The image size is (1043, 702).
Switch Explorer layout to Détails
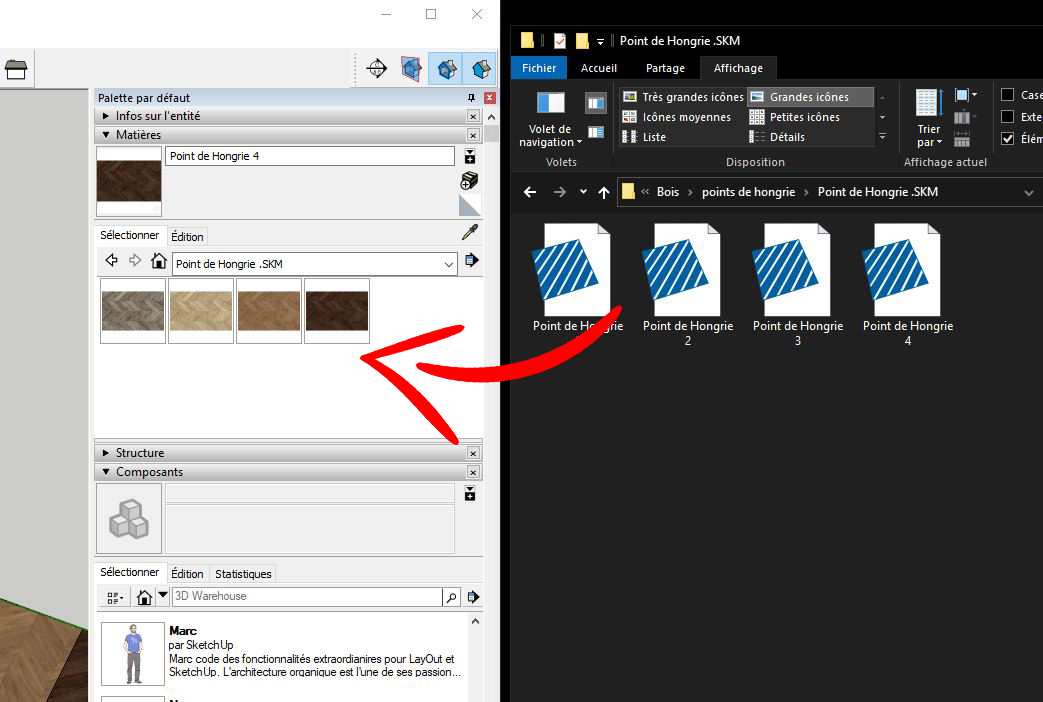pyautogui.click(x=777, y=137)
